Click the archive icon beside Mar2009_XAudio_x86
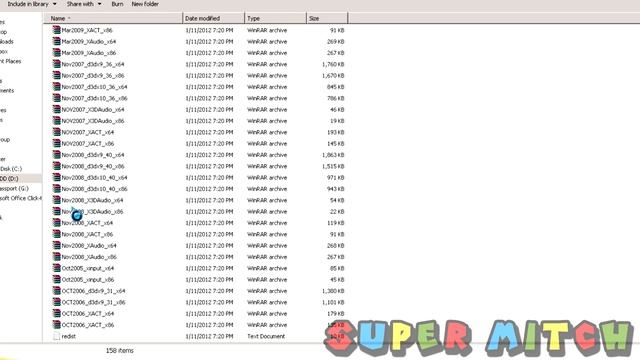The height and width of the screenshot is (360, 640). coord(56,53)
